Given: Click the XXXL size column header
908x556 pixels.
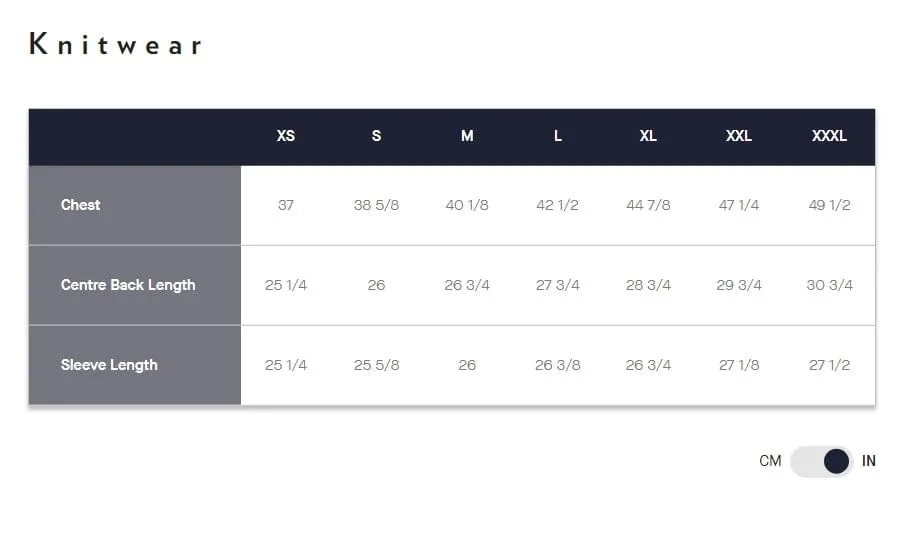Looking at the screenshot, I should click(x=829, y=136).
